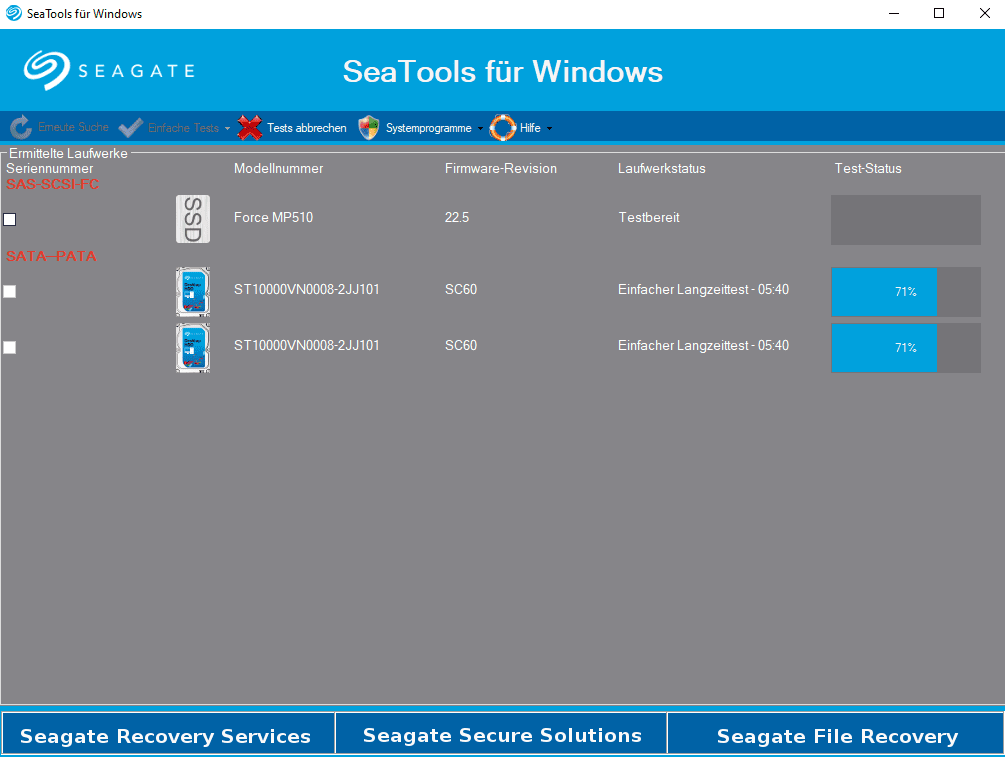Click the second ST10000VN0008 hard drive icon
Screen dimensions: 1005x757
pyautogui.click(x=193, y=347)
